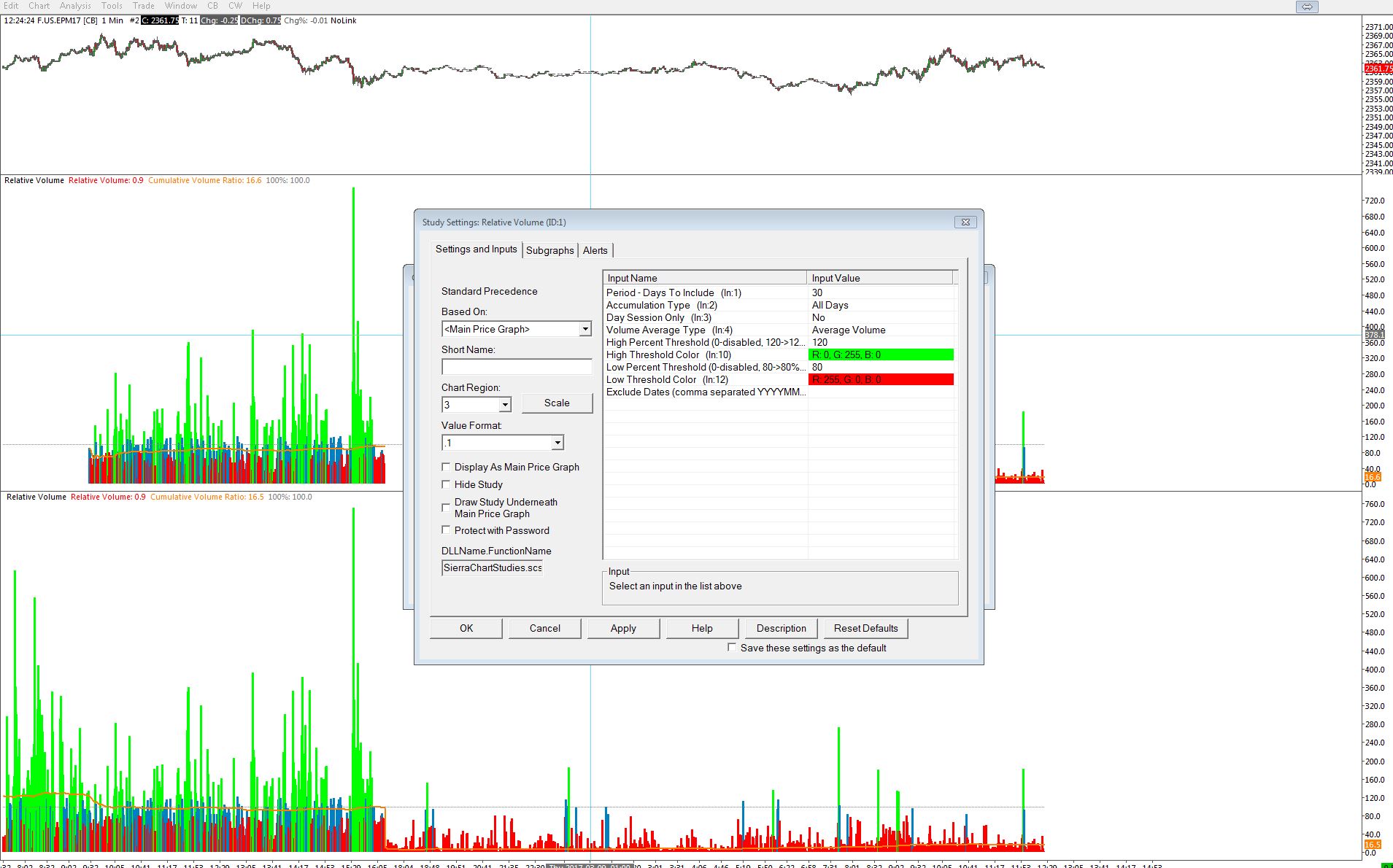
Task: Click the Short Name input field
Action: [517, 367]
